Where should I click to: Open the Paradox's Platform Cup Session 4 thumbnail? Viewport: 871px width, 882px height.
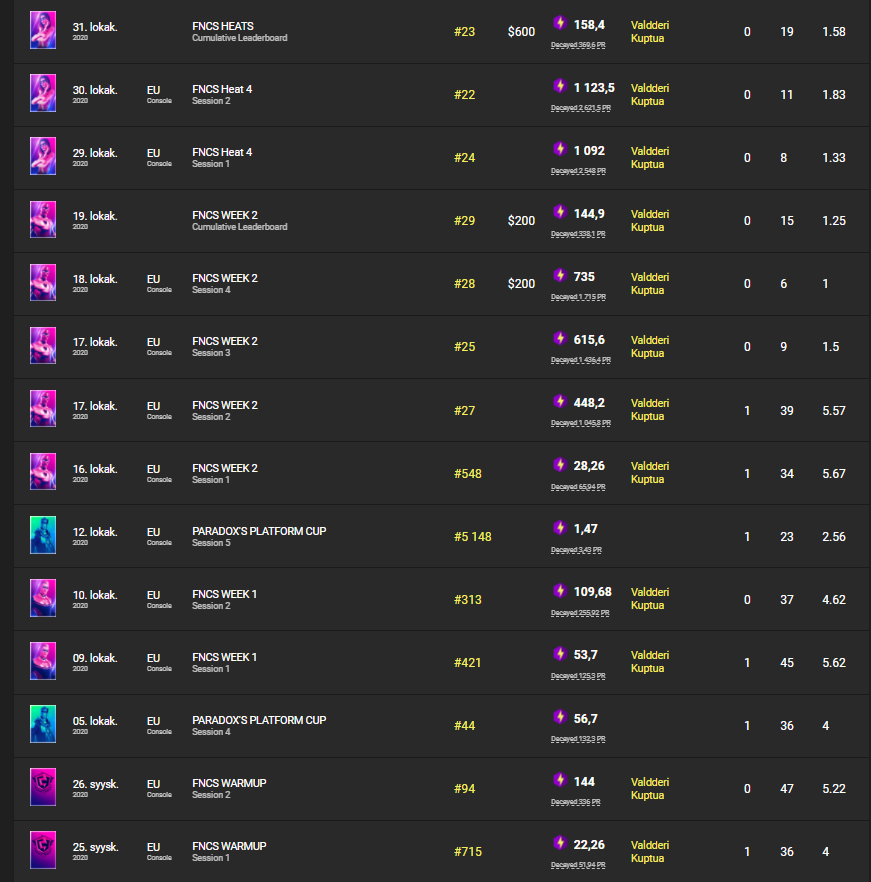(x=43, y=724)
